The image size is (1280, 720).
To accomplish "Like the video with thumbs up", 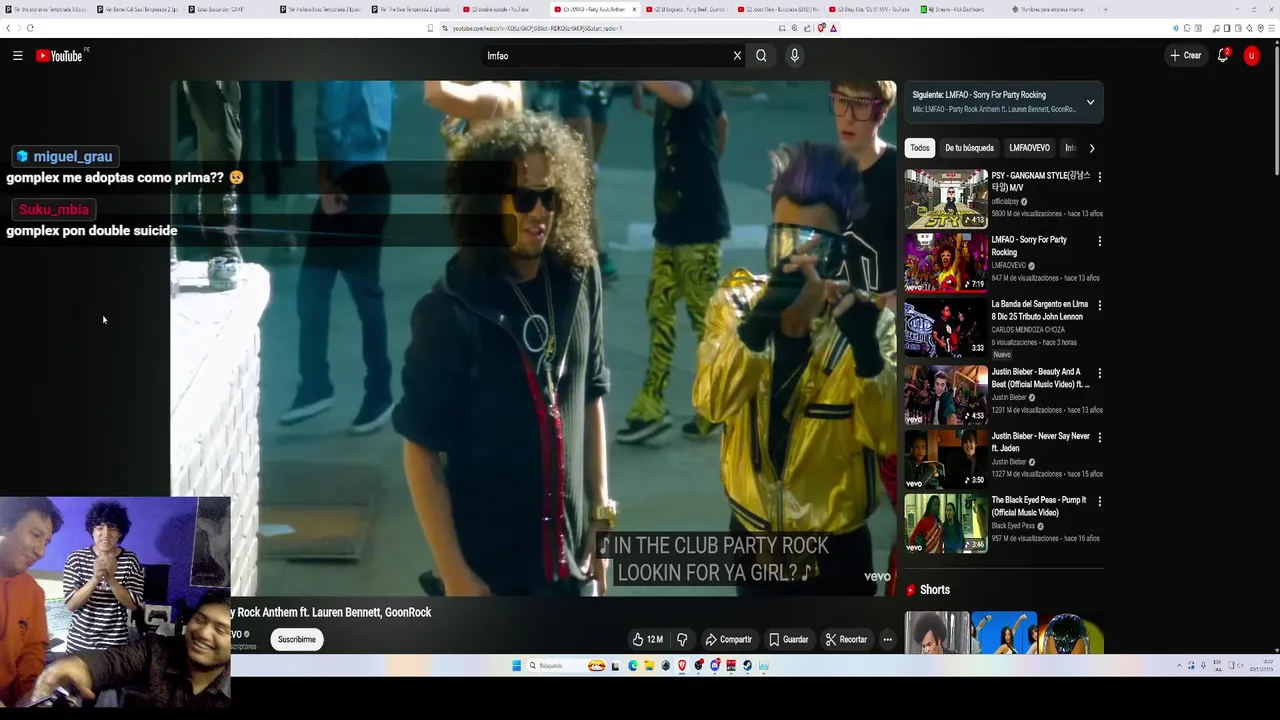I will [x=647, y=639].
